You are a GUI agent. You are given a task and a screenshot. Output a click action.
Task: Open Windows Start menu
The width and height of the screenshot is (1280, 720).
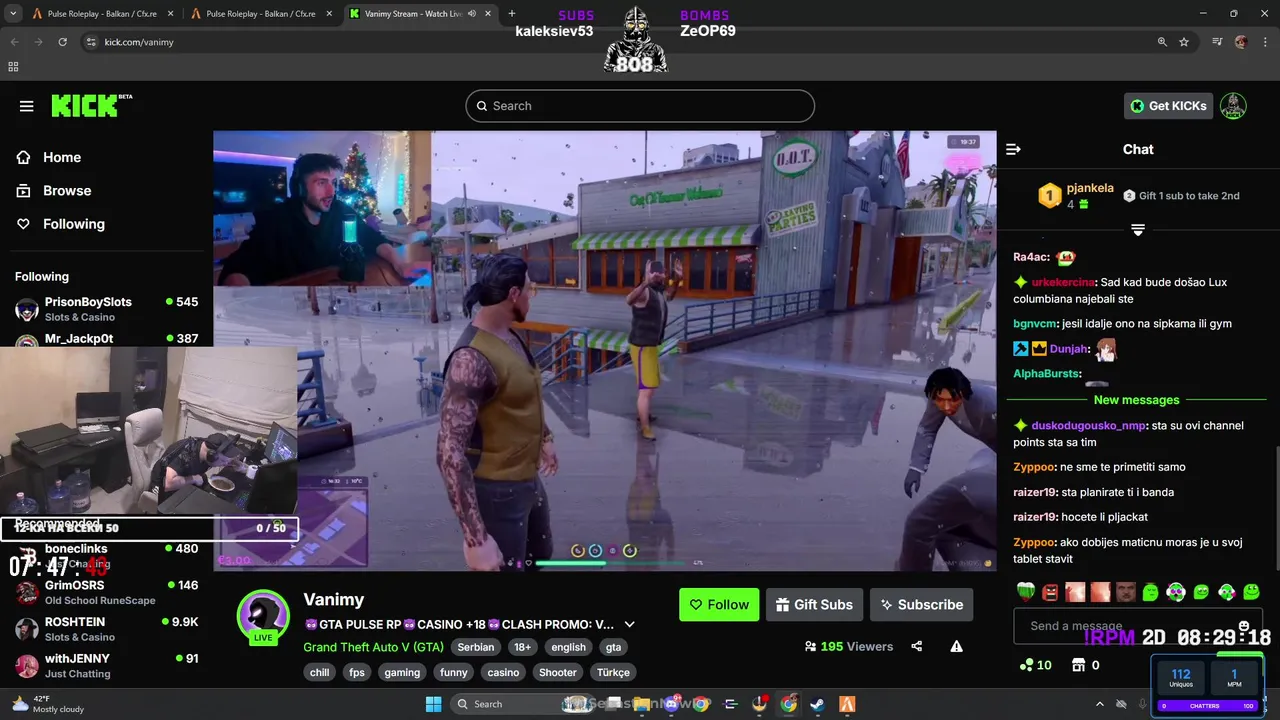pos(433,704)
